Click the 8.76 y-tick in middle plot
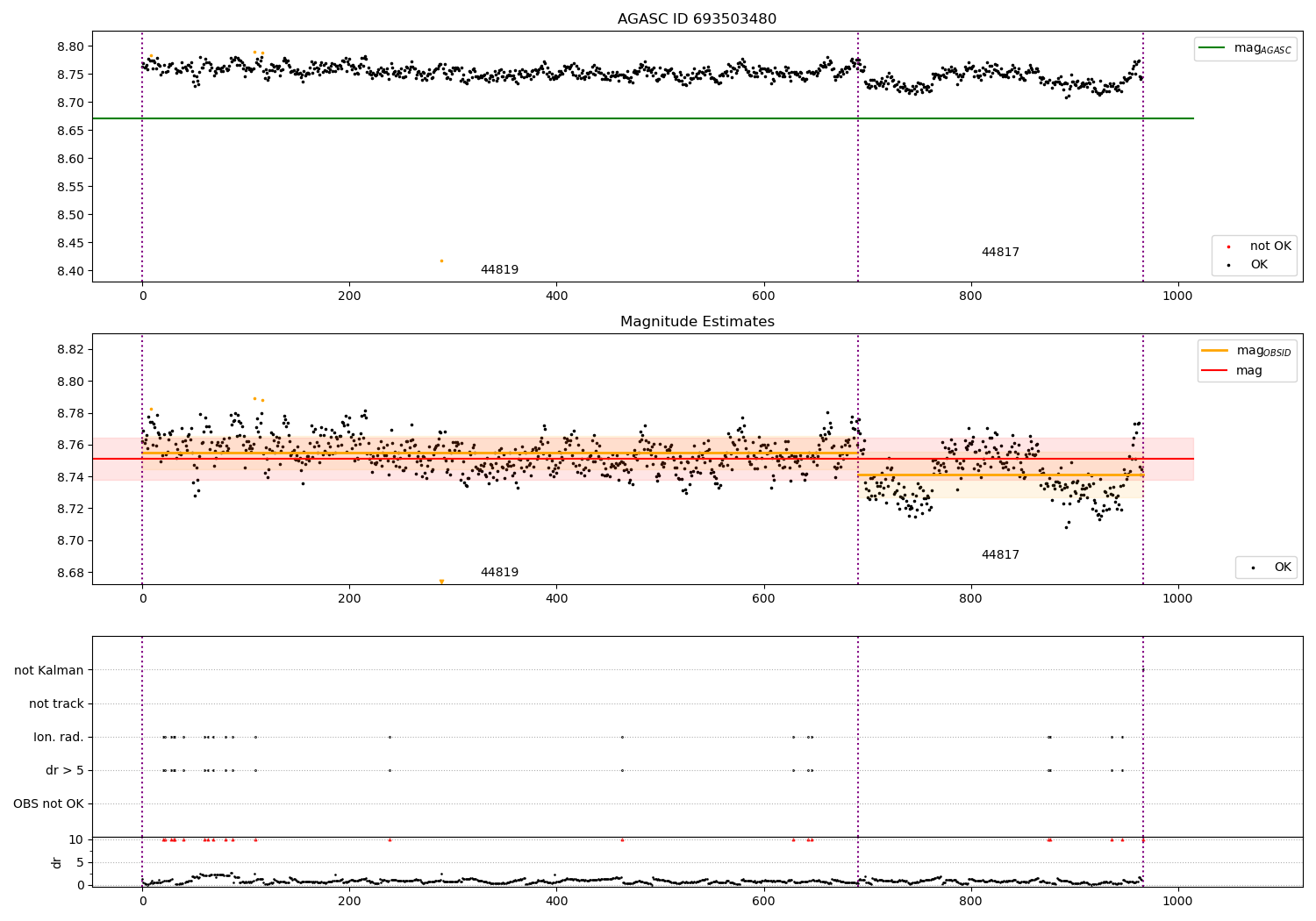 70,446
